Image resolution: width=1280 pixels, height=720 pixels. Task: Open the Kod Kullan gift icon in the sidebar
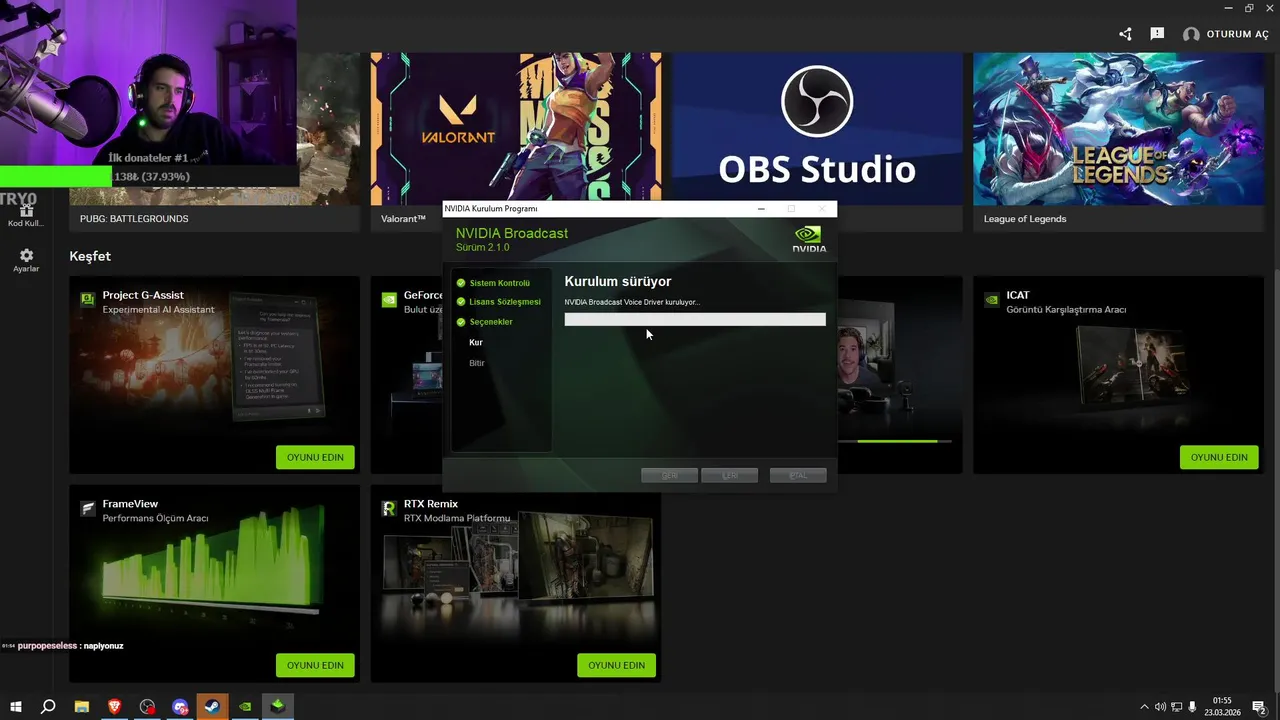26,210
